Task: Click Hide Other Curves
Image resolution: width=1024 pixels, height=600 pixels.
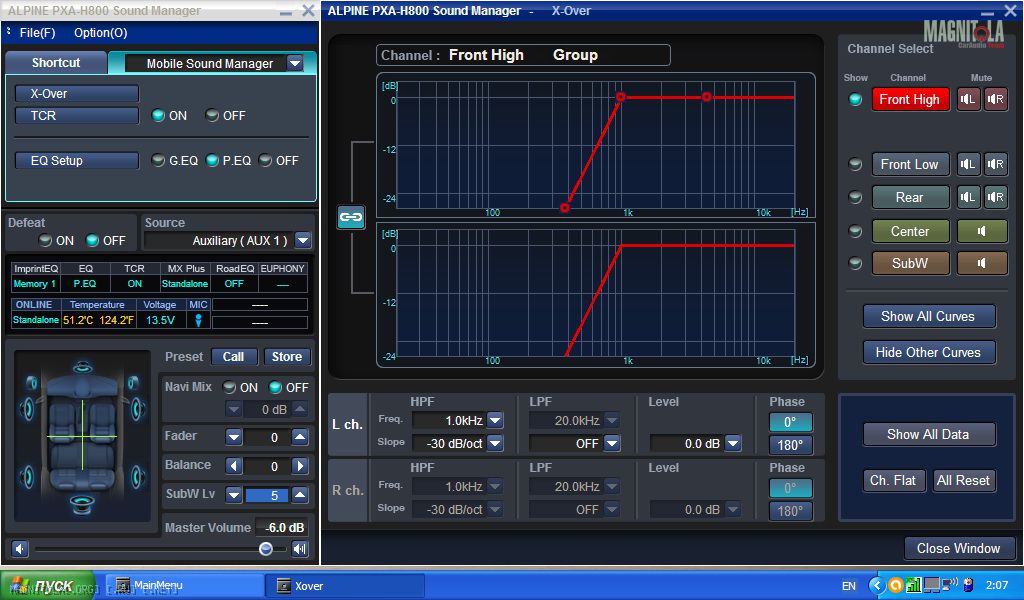Action: tap(929, 353)
